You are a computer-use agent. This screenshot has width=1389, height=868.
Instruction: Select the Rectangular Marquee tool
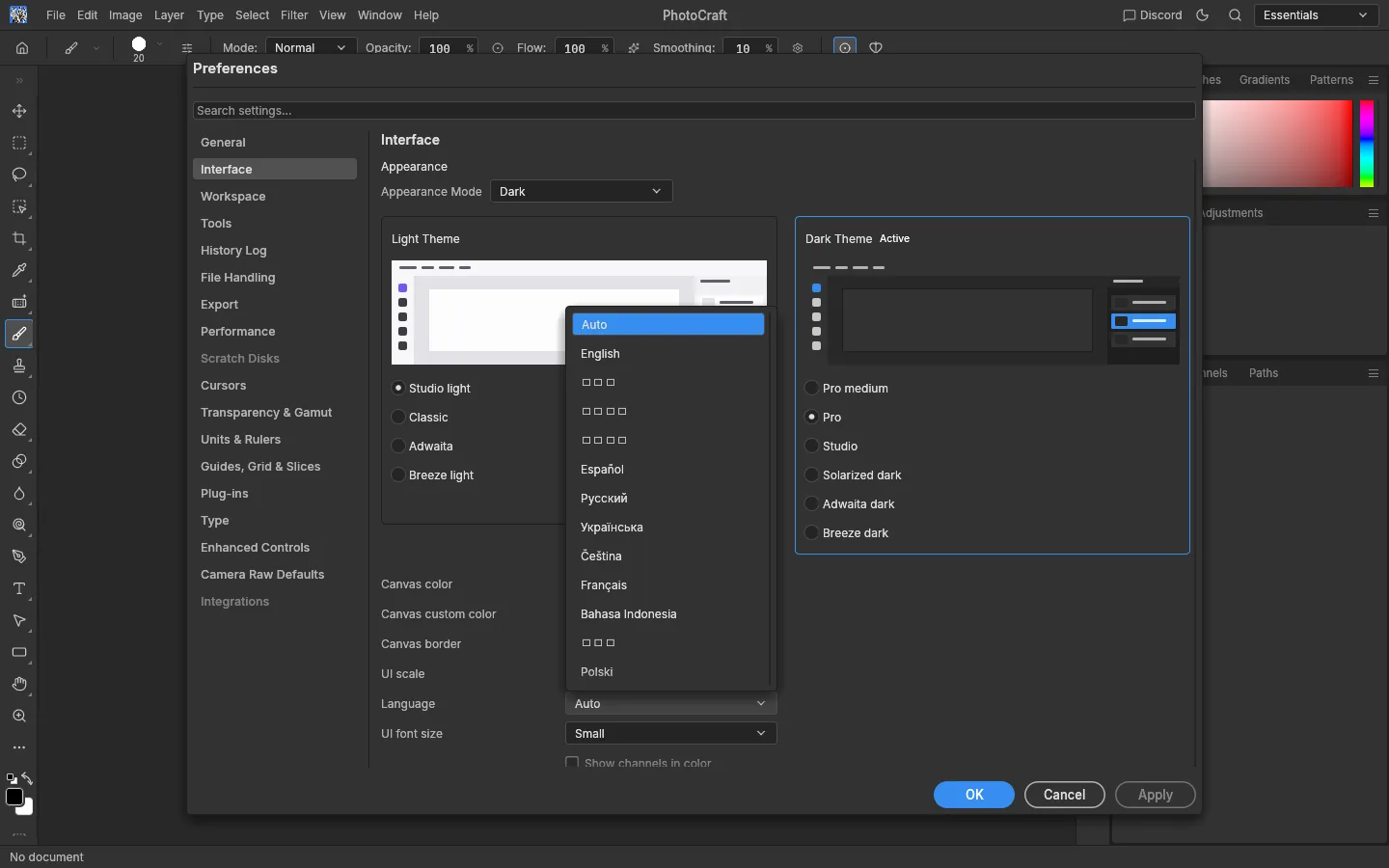[19, 143]
